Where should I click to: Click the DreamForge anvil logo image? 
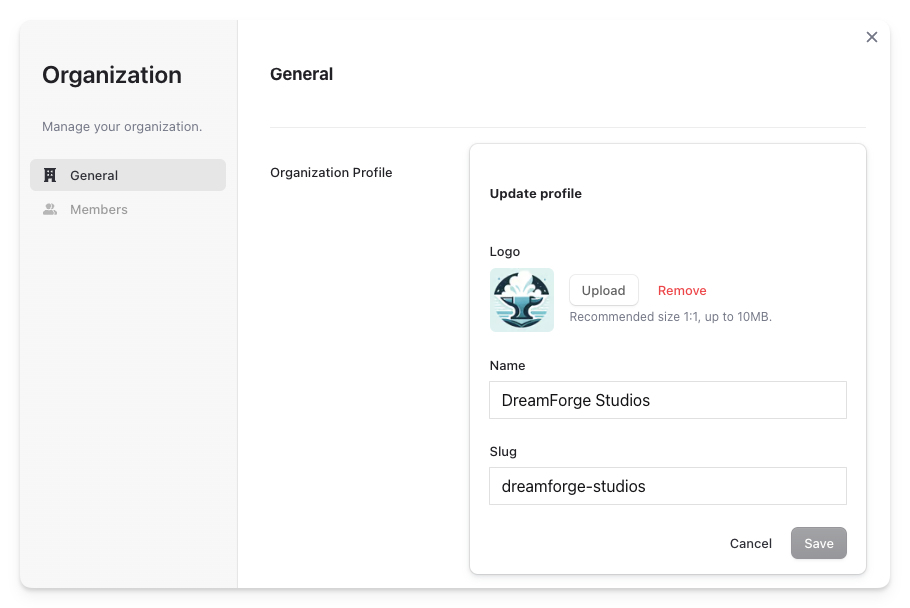522,300
